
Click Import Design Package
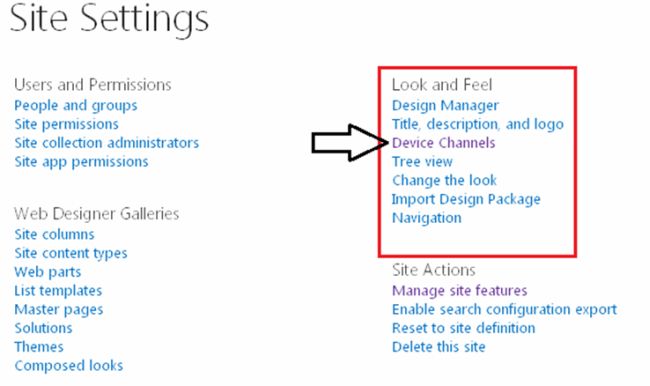pyautogui.click(x=466, y=199)
